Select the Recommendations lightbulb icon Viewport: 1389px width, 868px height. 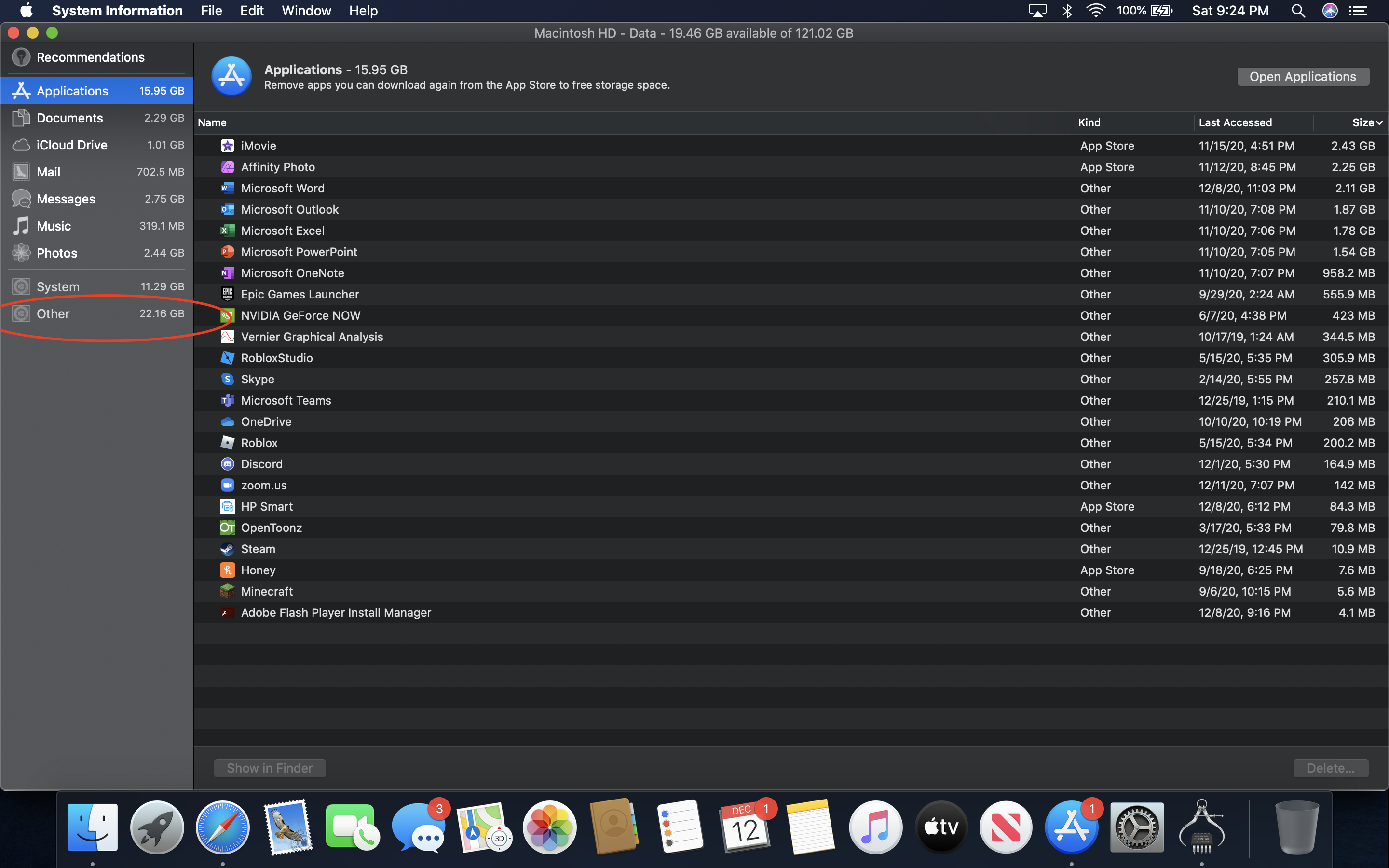[21, 57]
